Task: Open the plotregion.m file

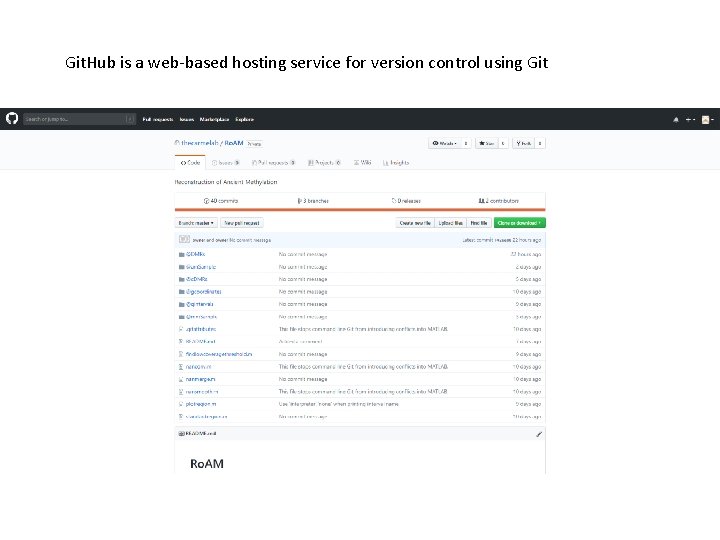Action: pyautogui.click(x=201, y=404)
